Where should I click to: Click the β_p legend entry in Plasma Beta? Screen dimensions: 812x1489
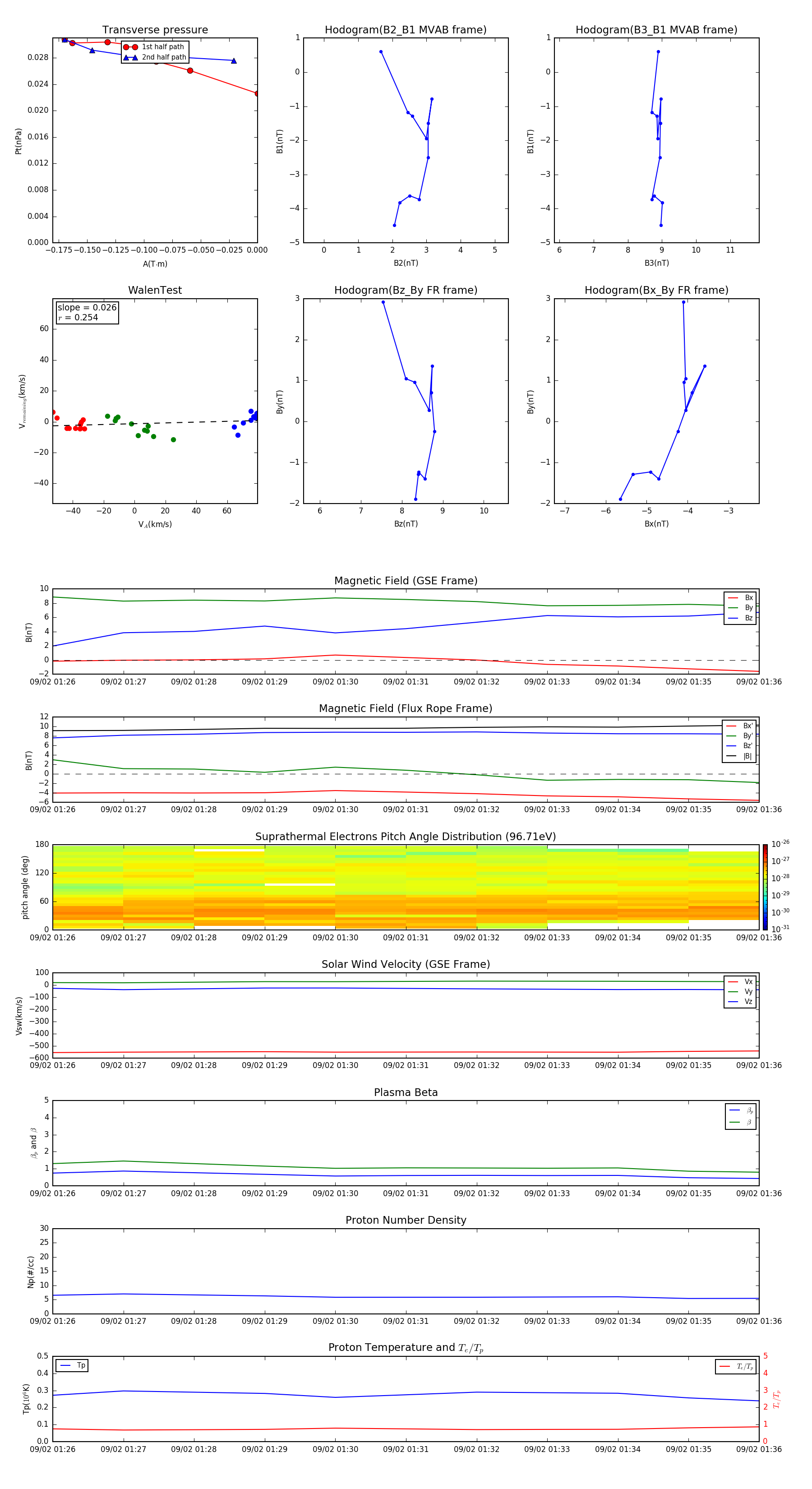741,1110
